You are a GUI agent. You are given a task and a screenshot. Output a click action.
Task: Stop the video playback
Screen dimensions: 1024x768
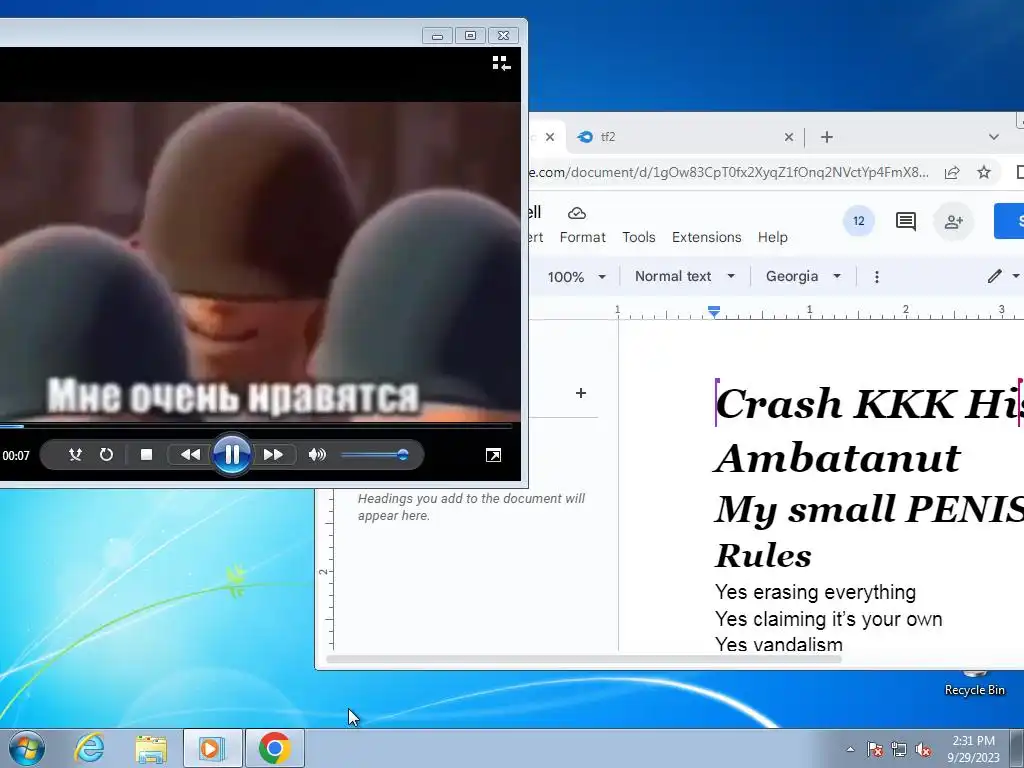(146, 455)
